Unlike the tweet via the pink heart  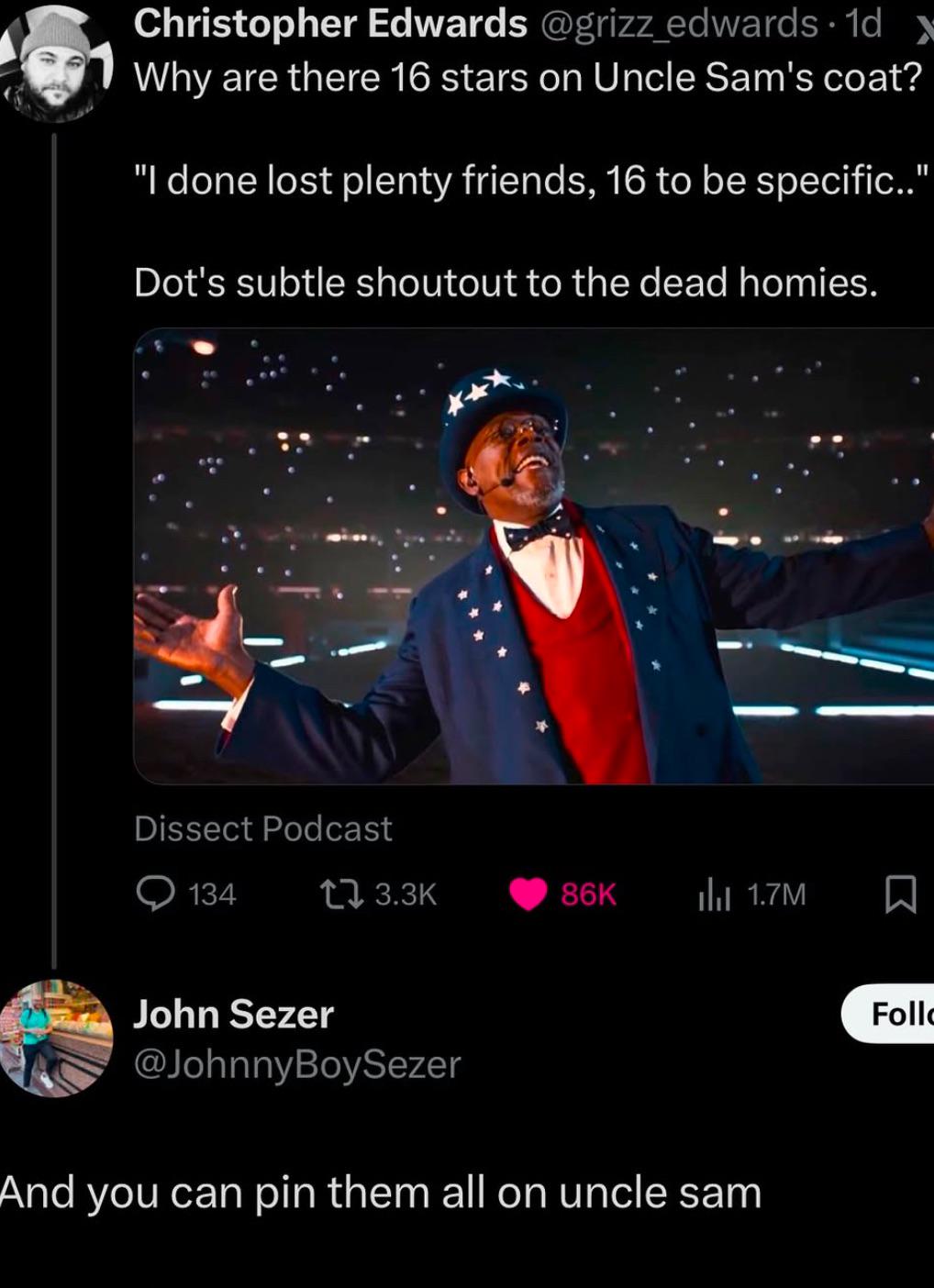pyautogui.click(x=528, y=894)
